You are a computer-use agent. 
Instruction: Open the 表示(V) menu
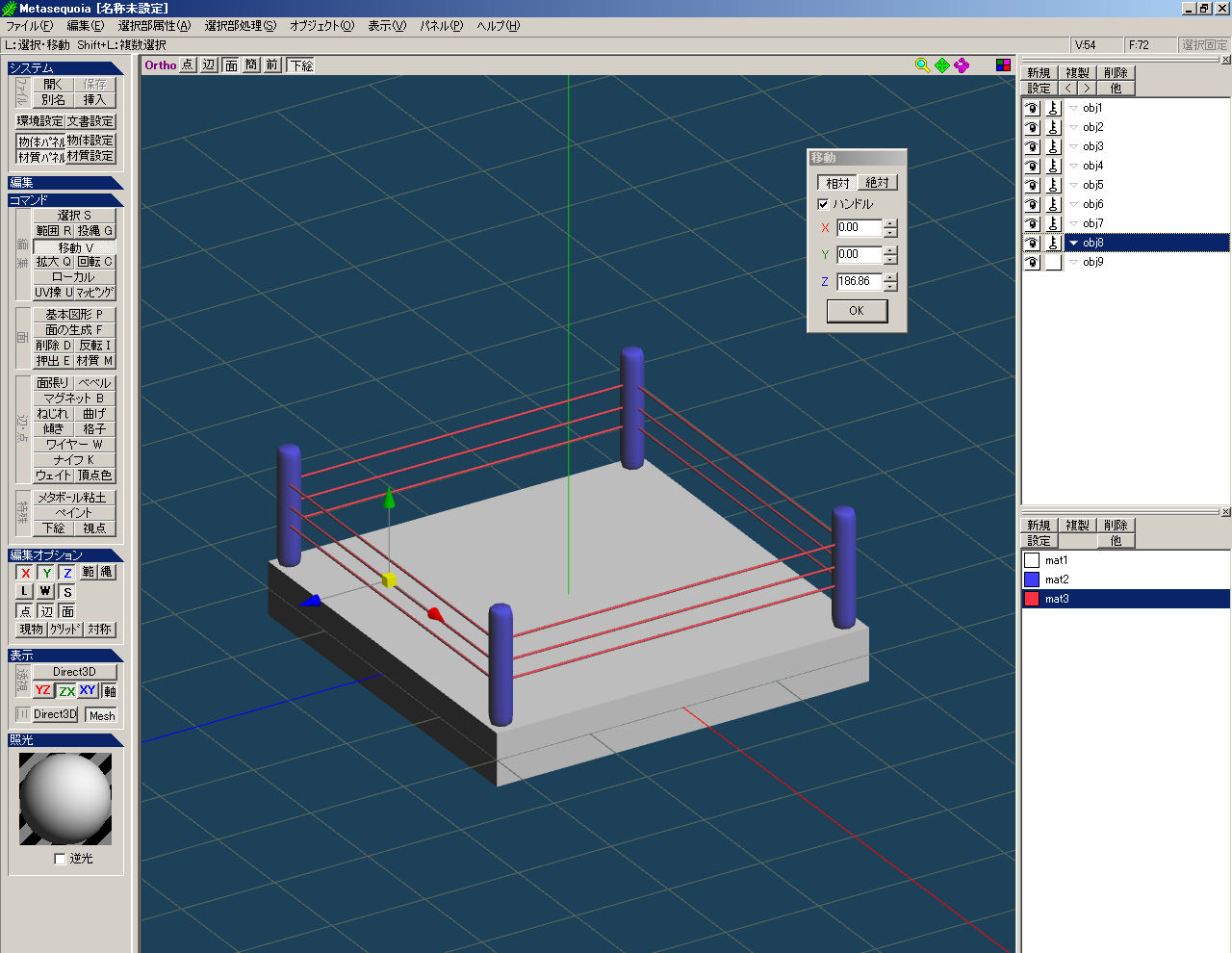tap(387, 26)
